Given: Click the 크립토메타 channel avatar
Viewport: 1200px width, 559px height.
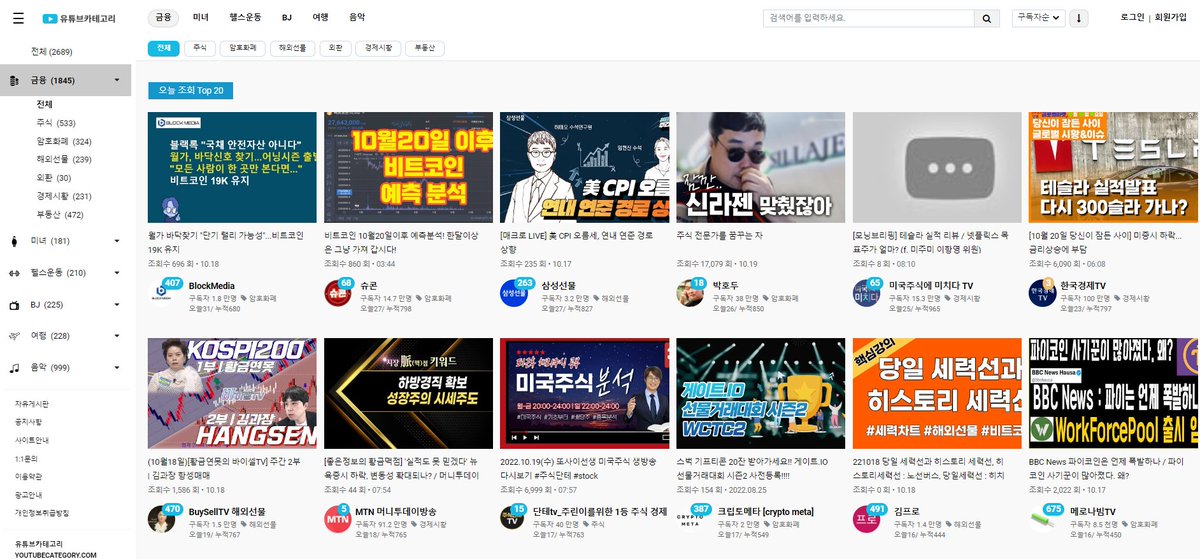Looking at the screenshot, I should tap(690, 517).
